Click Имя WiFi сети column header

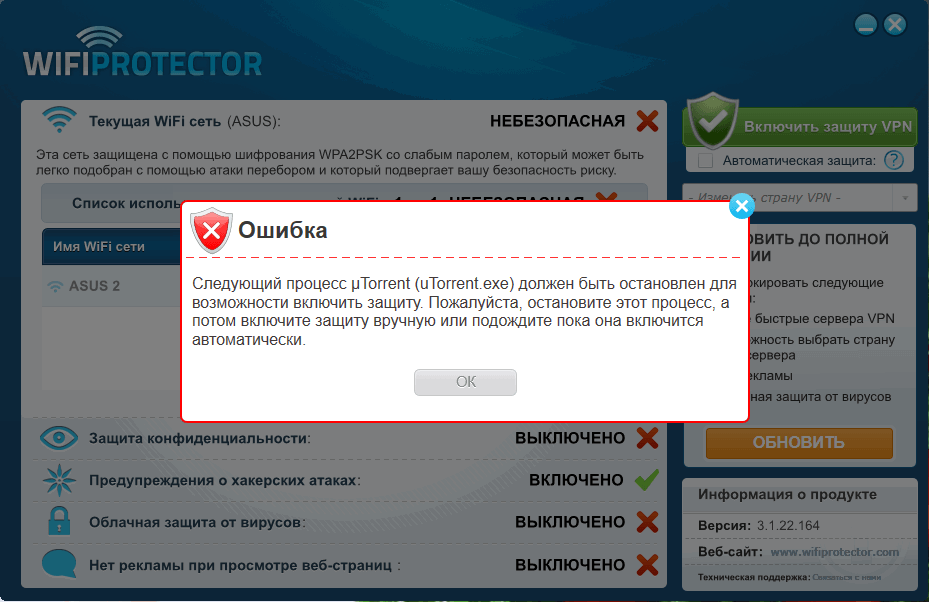tap(99, 246)
